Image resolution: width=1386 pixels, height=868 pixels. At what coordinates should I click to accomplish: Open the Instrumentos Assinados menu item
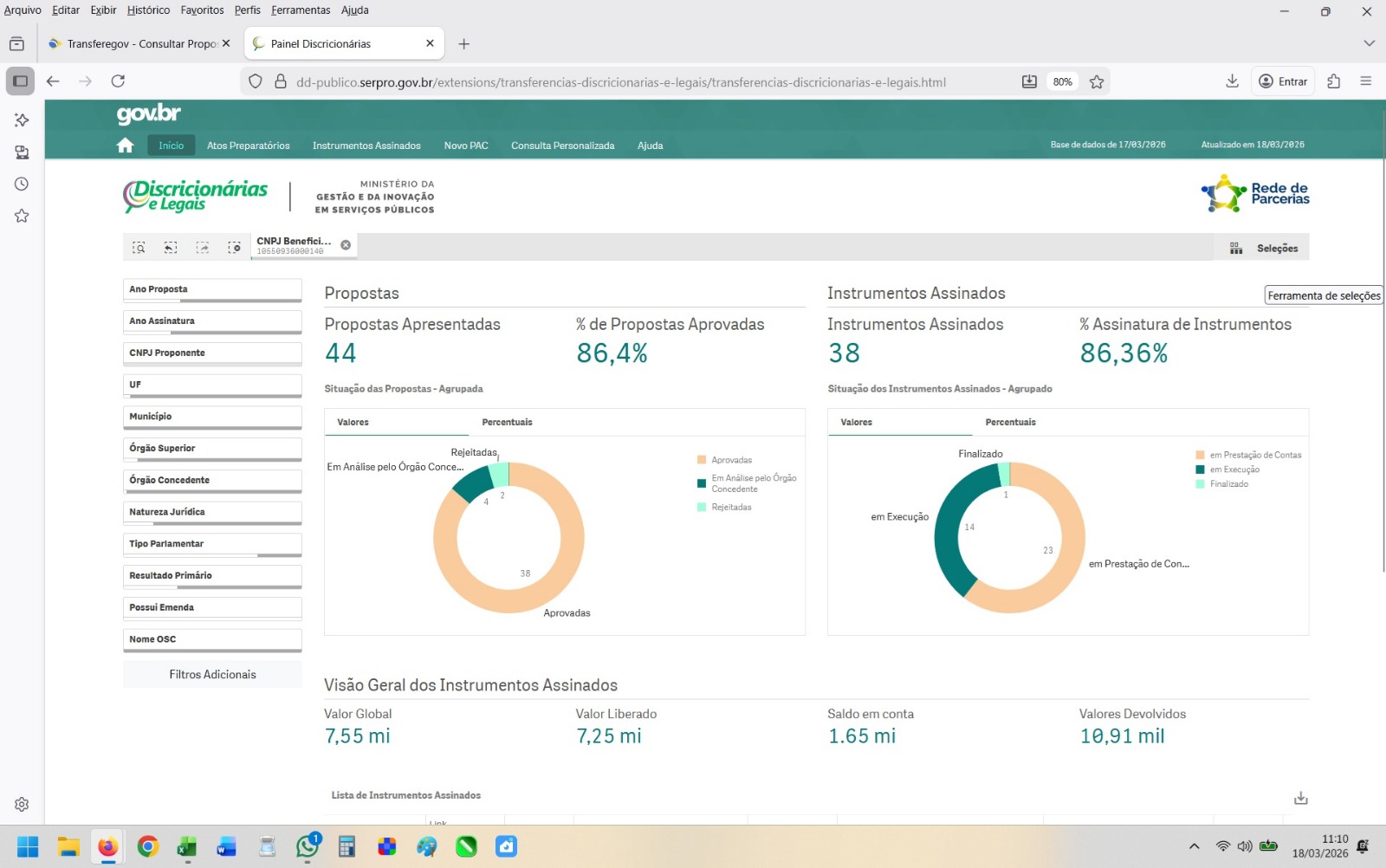click(366, 146)
